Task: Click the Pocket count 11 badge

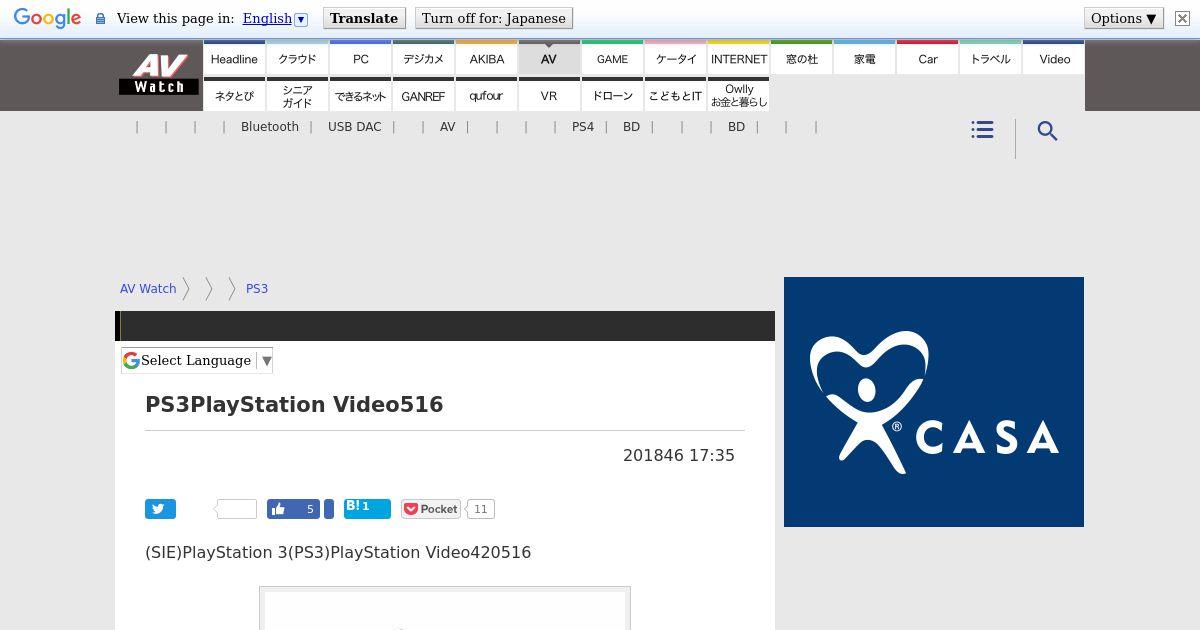Action: point(480,509)
